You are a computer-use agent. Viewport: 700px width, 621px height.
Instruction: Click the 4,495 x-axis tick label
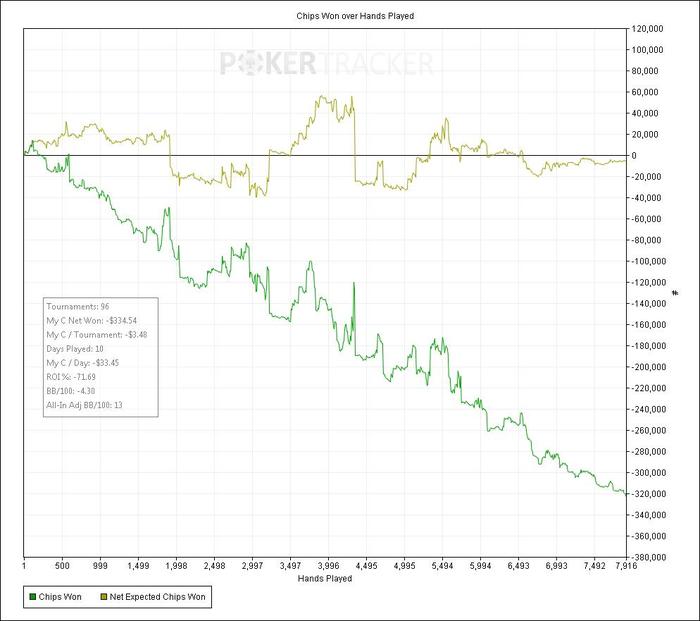[367, 566]
